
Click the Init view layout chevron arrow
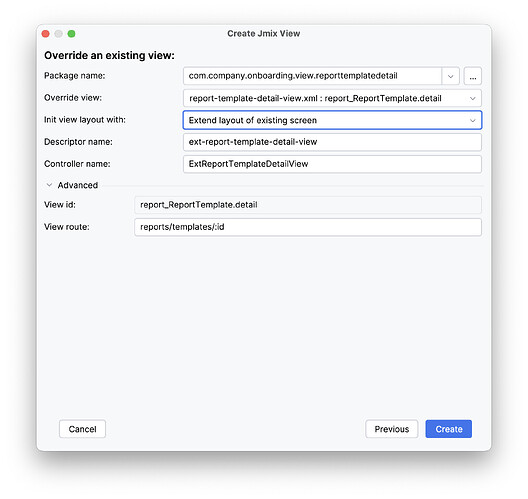[472, 121]
